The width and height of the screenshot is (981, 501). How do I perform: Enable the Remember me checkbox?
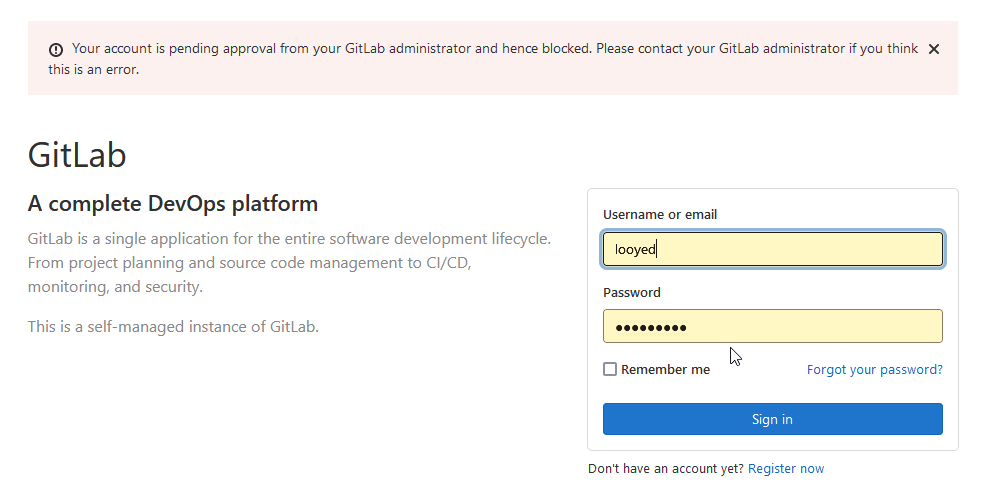[610, 369]
